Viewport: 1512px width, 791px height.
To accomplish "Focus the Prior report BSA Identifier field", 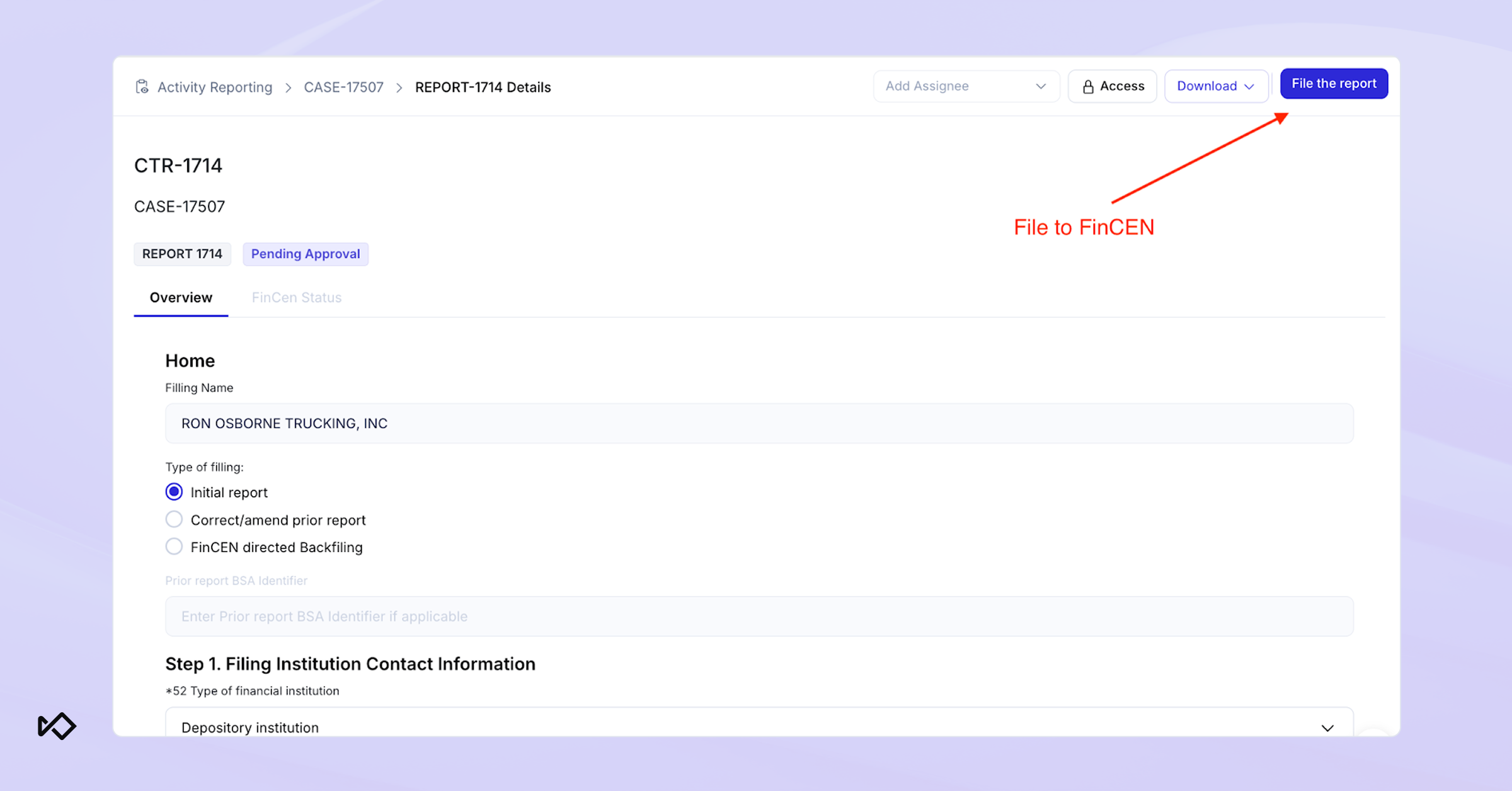I will click(759, 616).
